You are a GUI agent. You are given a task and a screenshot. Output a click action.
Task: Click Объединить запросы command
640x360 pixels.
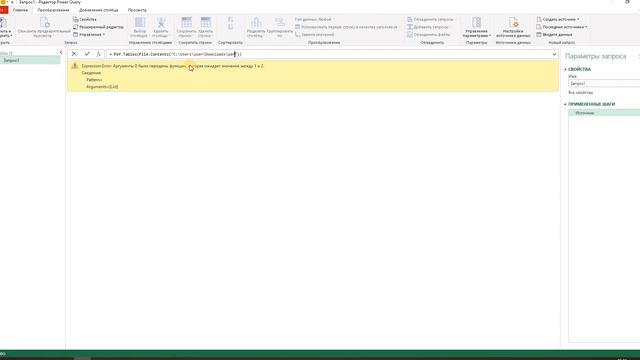click(x=430, y=19)
